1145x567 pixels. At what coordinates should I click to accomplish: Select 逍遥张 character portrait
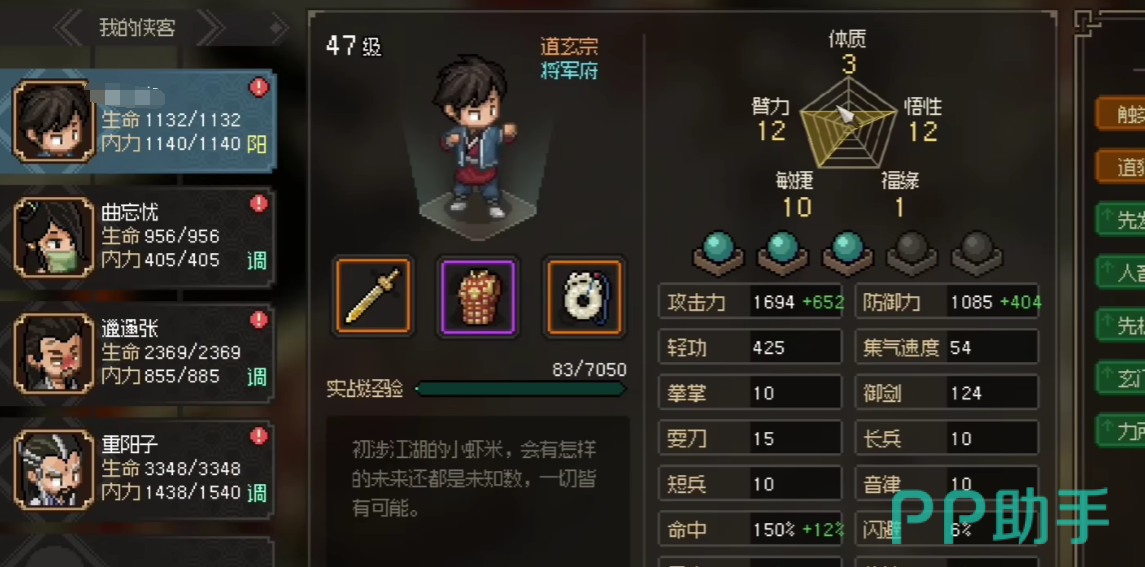[x=54, y=352]
